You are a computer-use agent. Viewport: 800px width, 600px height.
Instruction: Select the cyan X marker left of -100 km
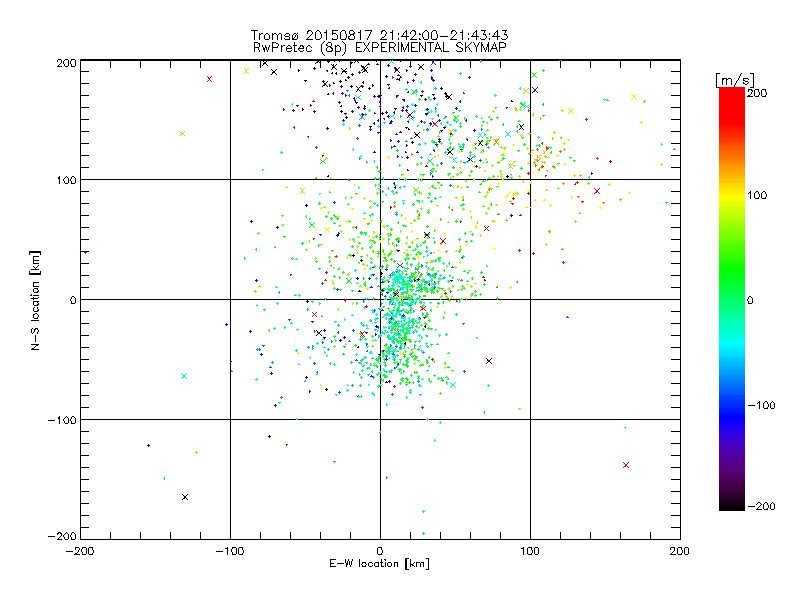tap(184, 376)
